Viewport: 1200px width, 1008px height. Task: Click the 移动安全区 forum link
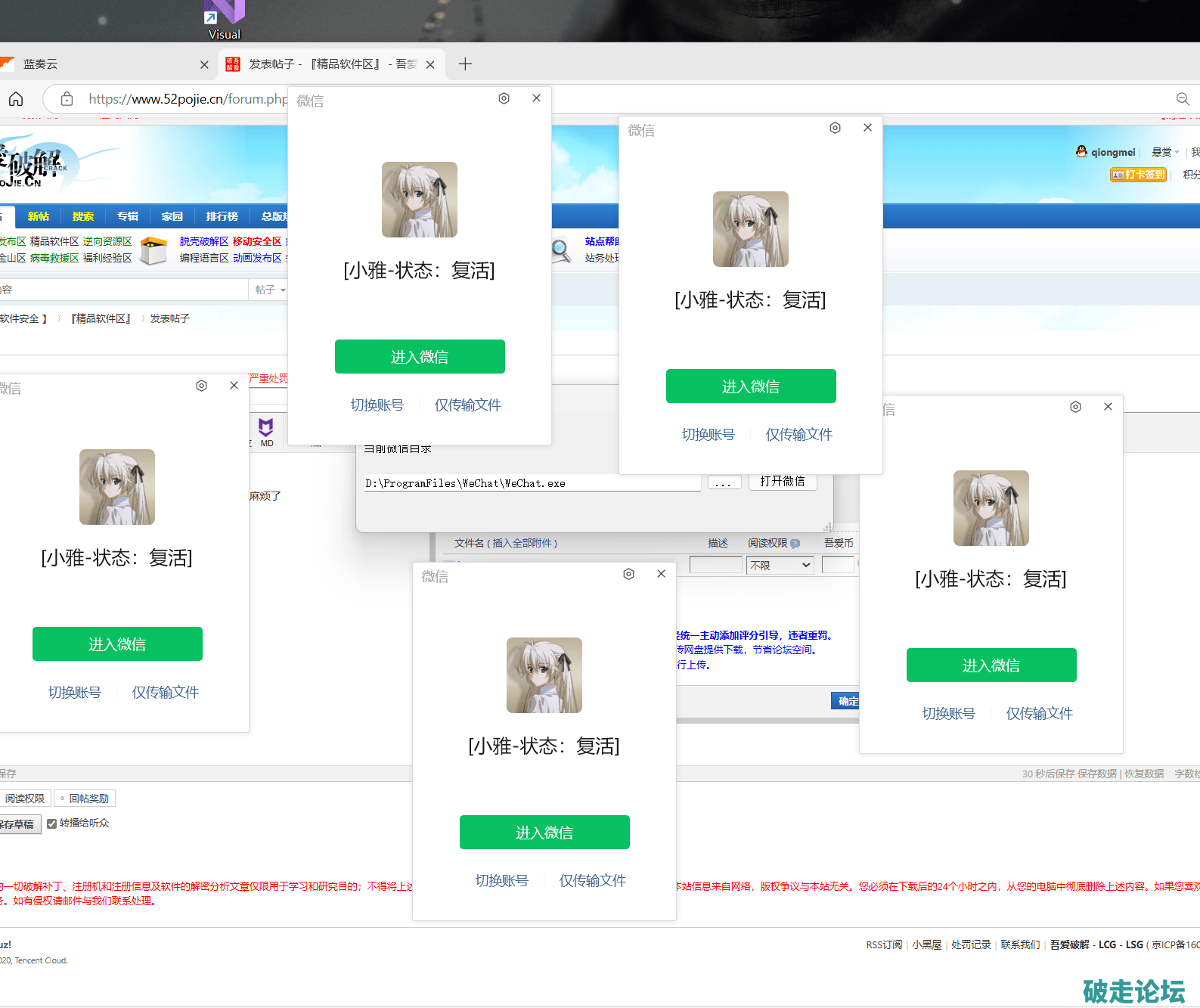pyautogui.click(x=257, y=241)
